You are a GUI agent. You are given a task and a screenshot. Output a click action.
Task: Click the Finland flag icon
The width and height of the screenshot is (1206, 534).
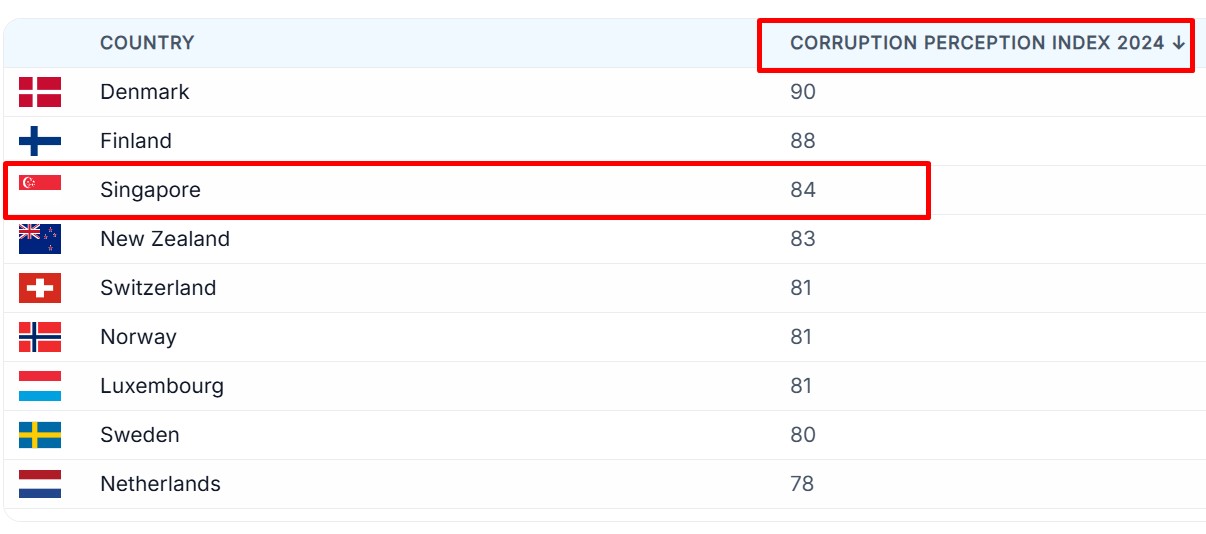(40, 141)
